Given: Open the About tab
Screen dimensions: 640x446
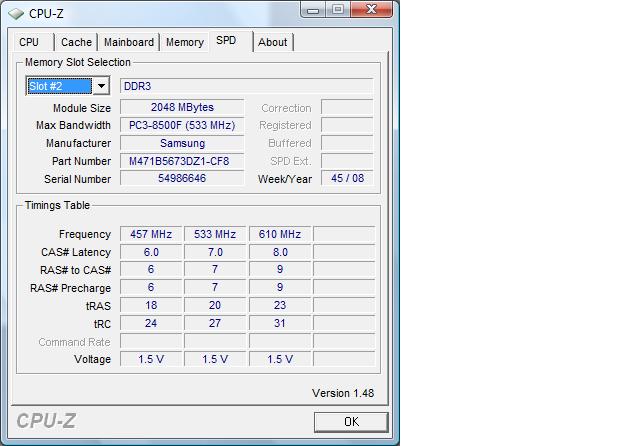Looking at the screenshot, I should click(x=273, y=42).
